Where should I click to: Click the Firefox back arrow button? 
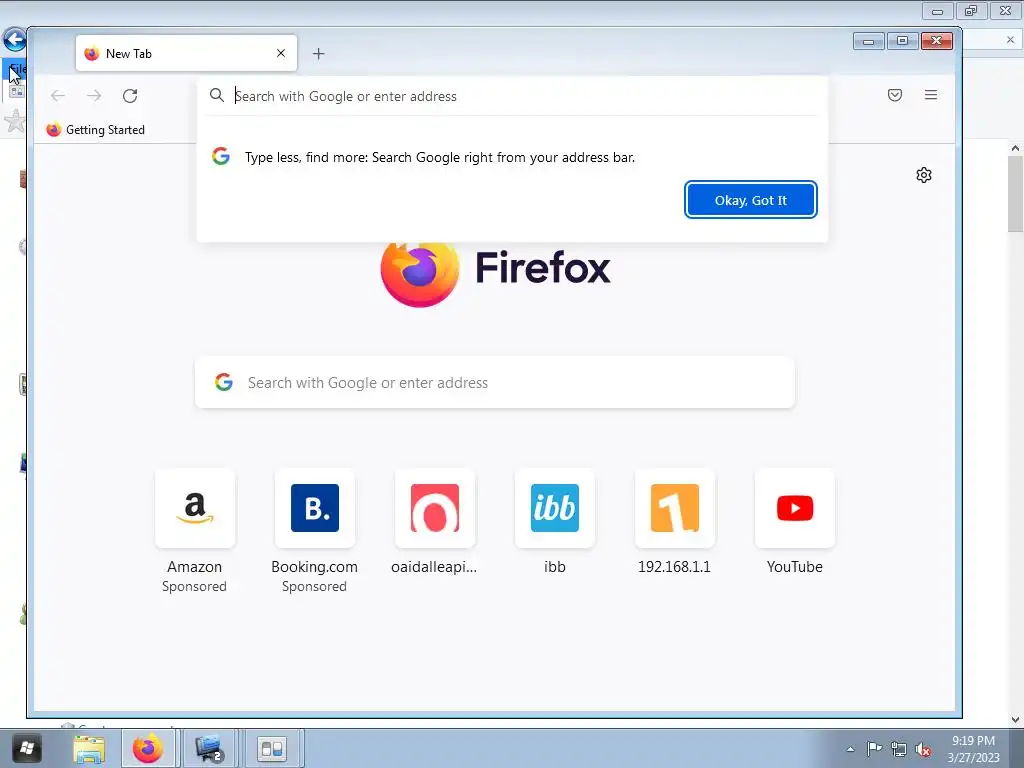coord(57,96)
